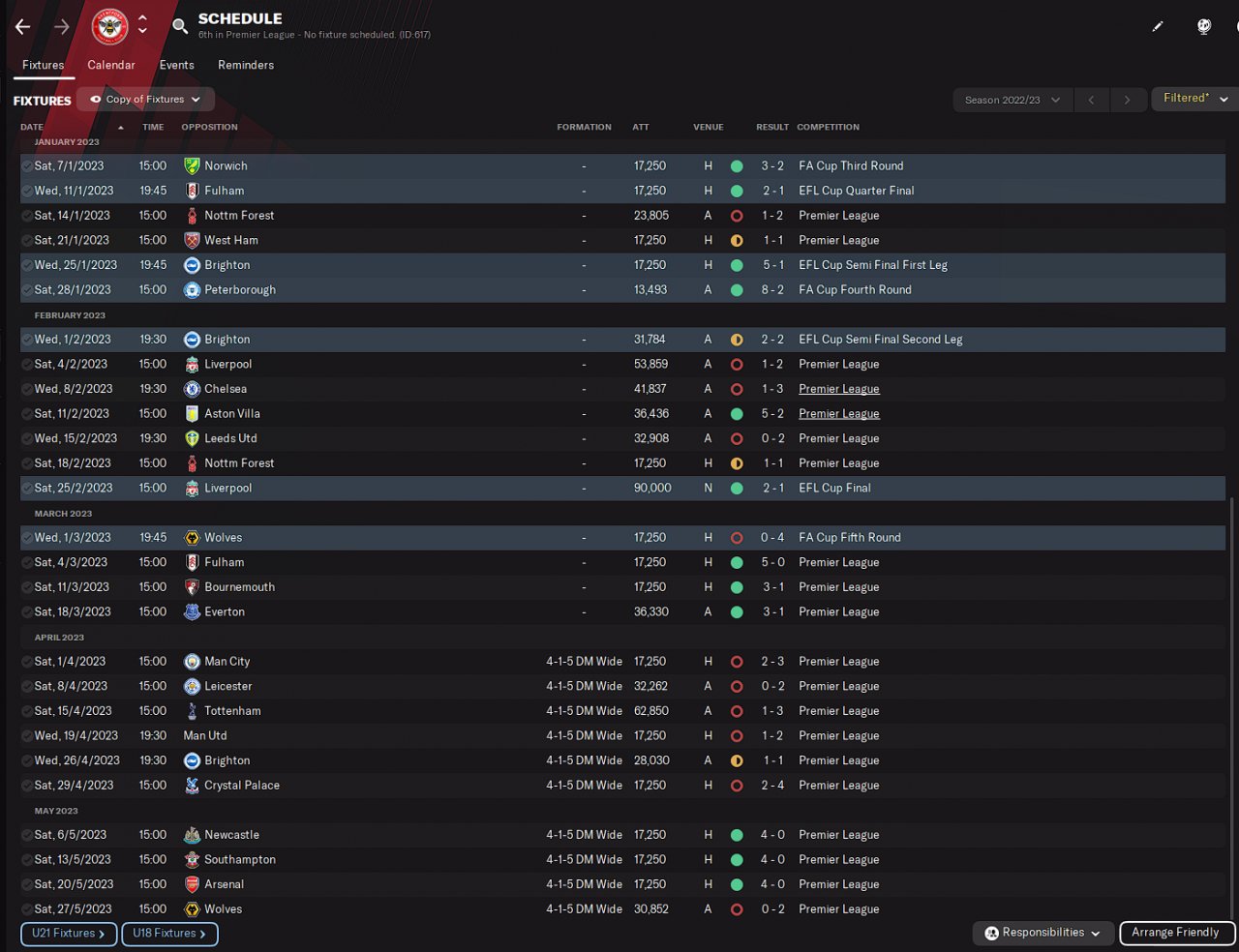
Task: Sort by the Opposition column header
Action: tap(209, 128)
